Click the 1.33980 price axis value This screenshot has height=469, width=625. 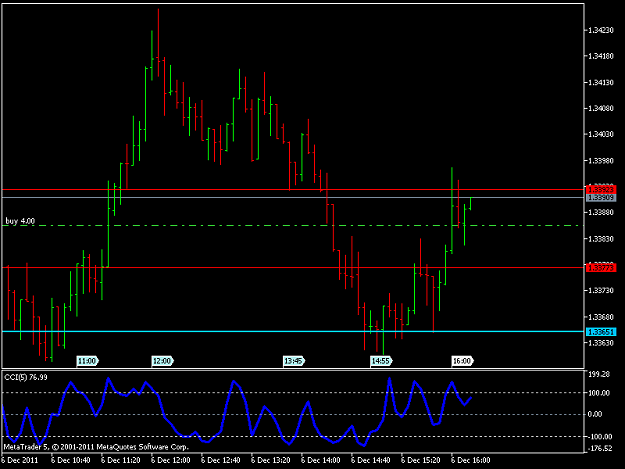(x=601, y=161)
